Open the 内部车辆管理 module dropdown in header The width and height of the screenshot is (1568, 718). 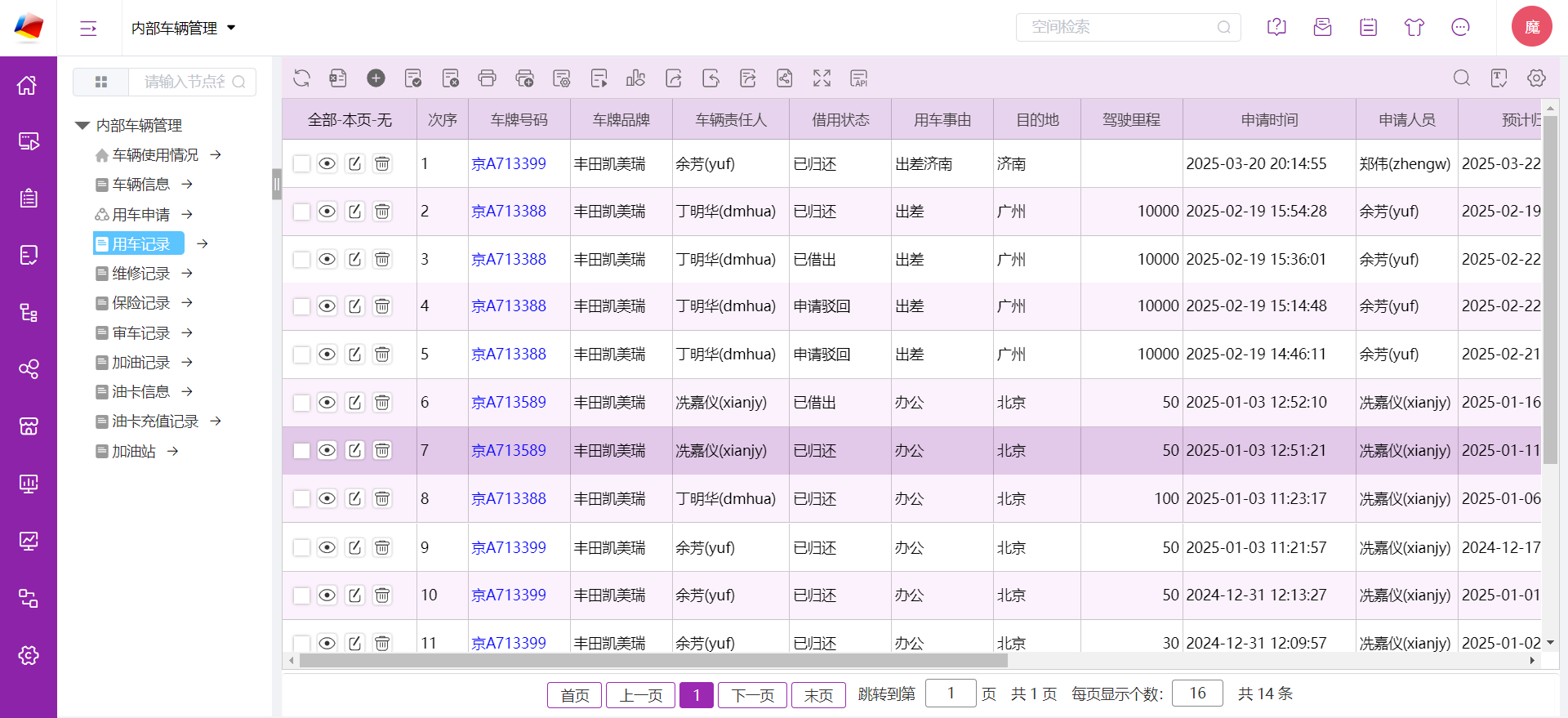tap(184, 28)
